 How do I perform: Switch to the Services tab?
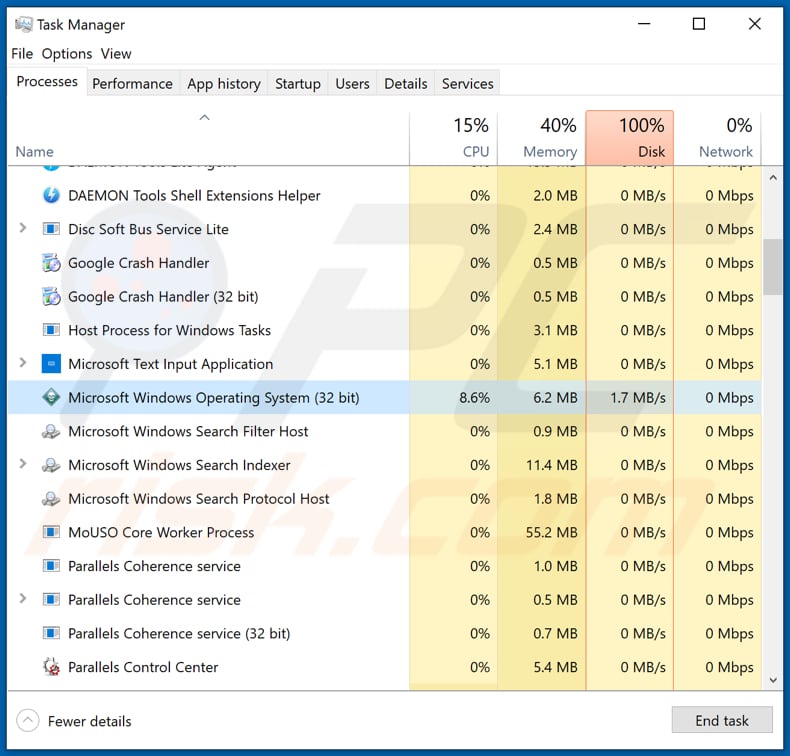pyautogui.click(x=468, y=84)
